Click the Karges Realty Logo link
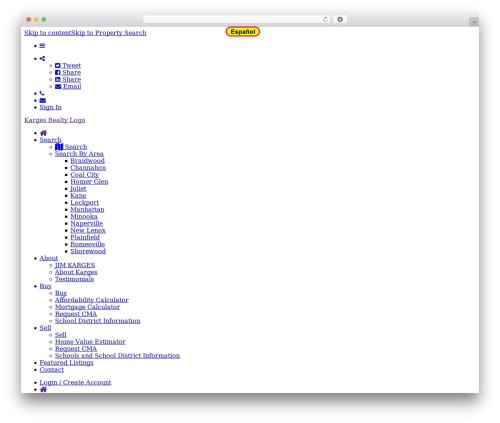Image resolution: width=500 pixels, height=423 pixels. pos(55,120)
